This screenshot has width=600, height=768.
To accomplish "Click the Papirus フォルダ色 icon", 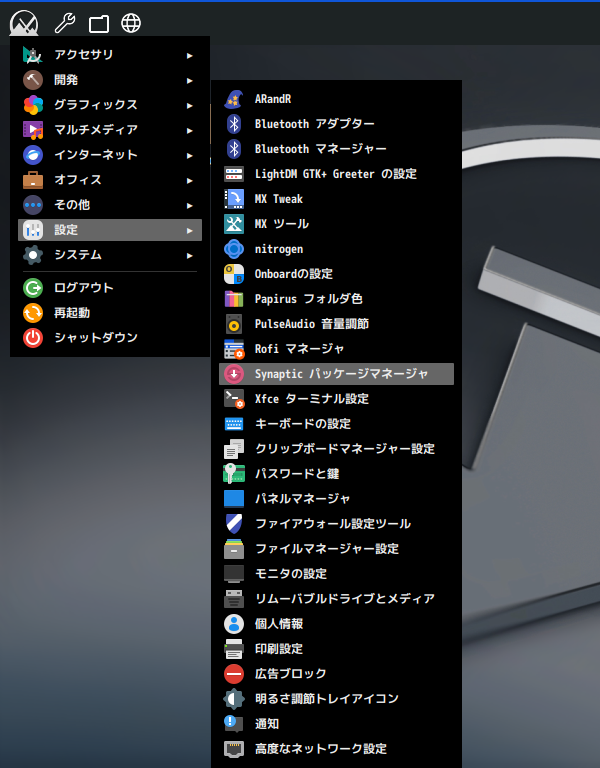I will click(x=234, y=299).
